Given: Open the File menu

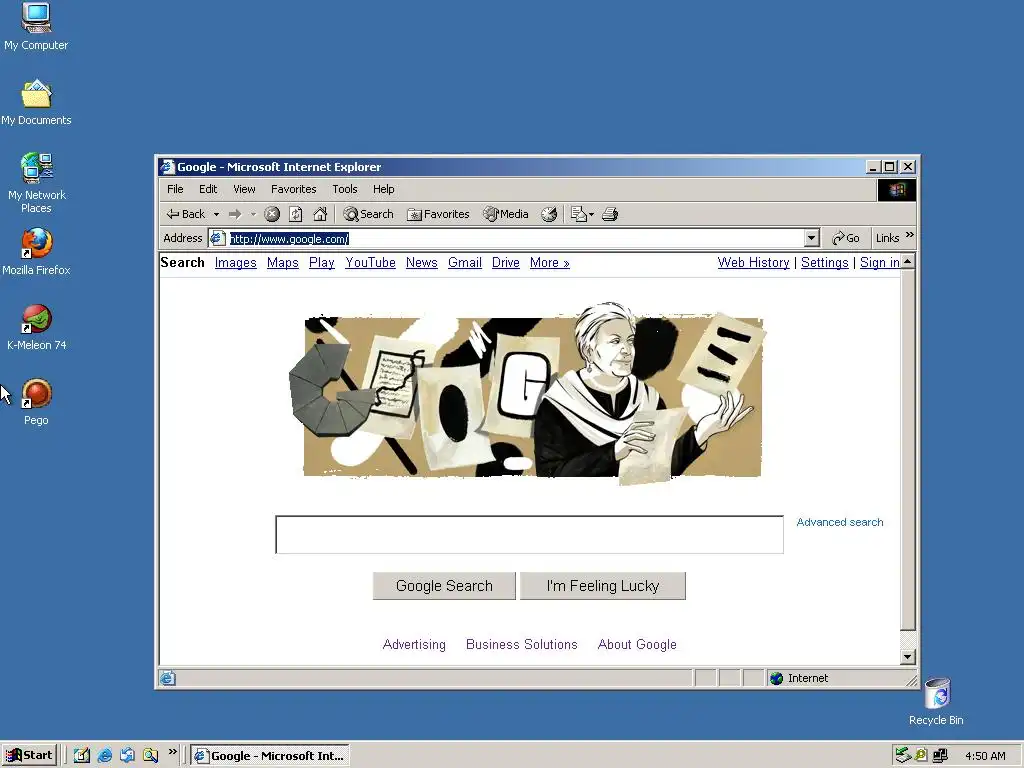Looking at the screenshot, I should click(x=175, y=189).
